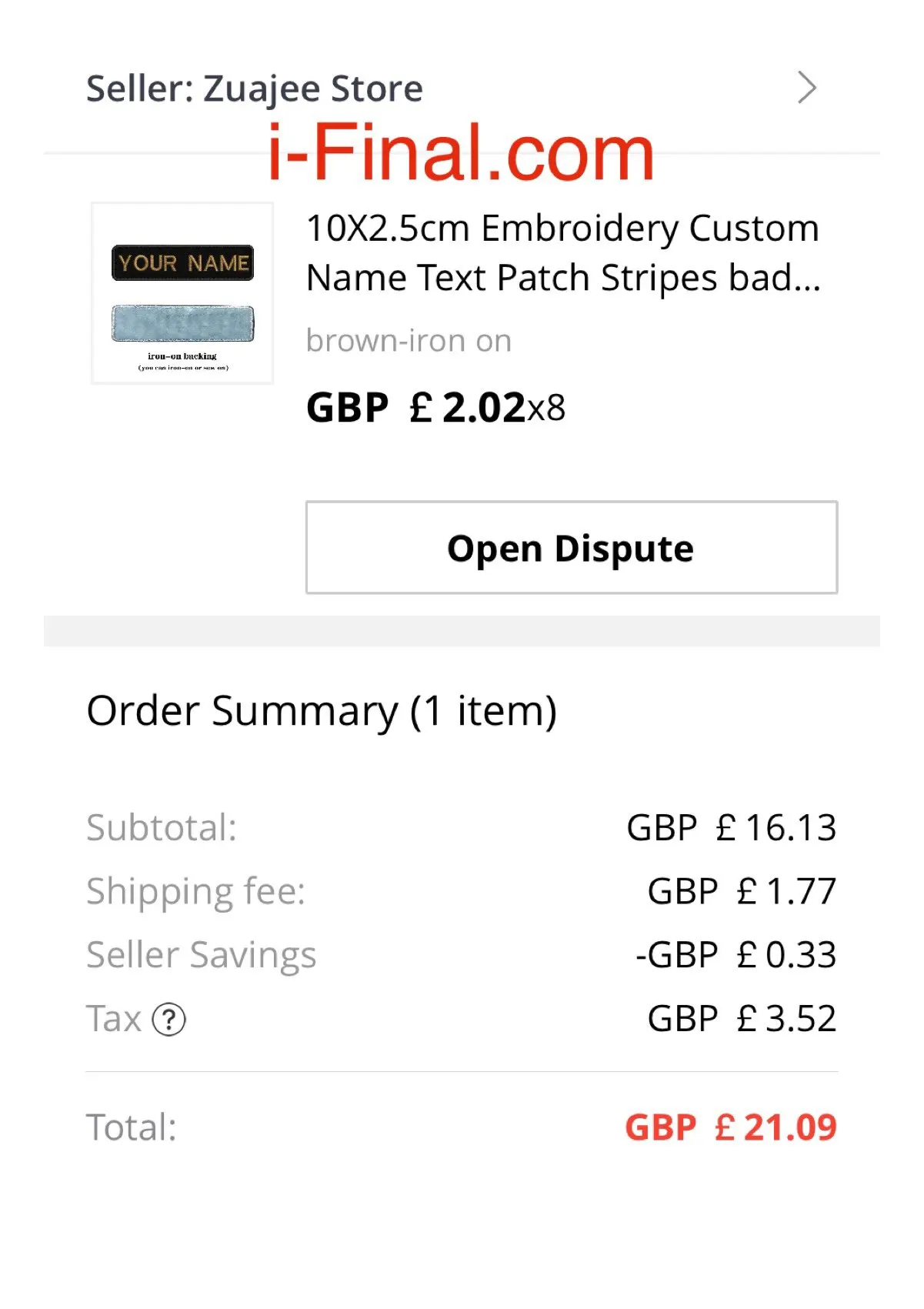View the YOUR NAME patch product thumbnail
The image size is (924, 1309).
(x=182, y=293)
